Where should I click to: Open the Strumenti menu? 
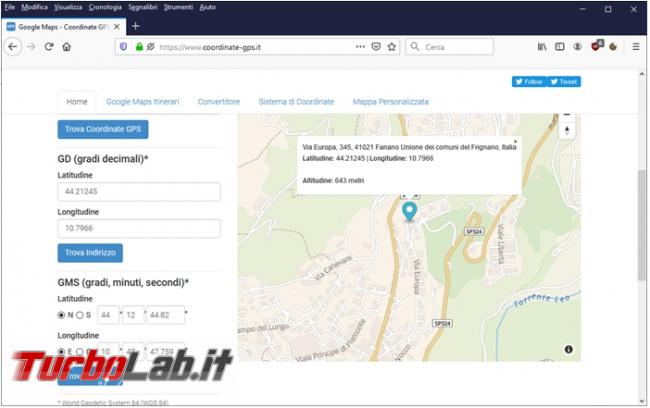tap(178, 7)
